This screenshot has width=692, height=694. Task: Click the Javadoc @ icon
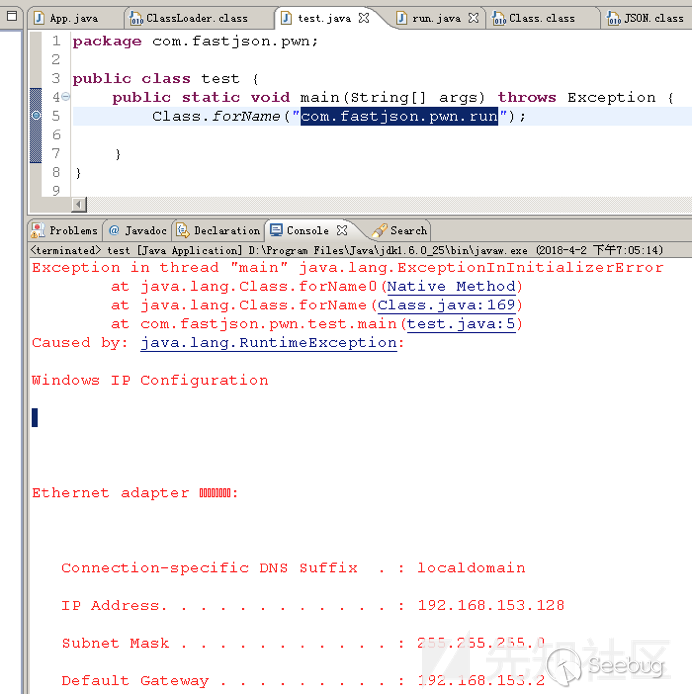pyautogui.click(x=114, y=230)
